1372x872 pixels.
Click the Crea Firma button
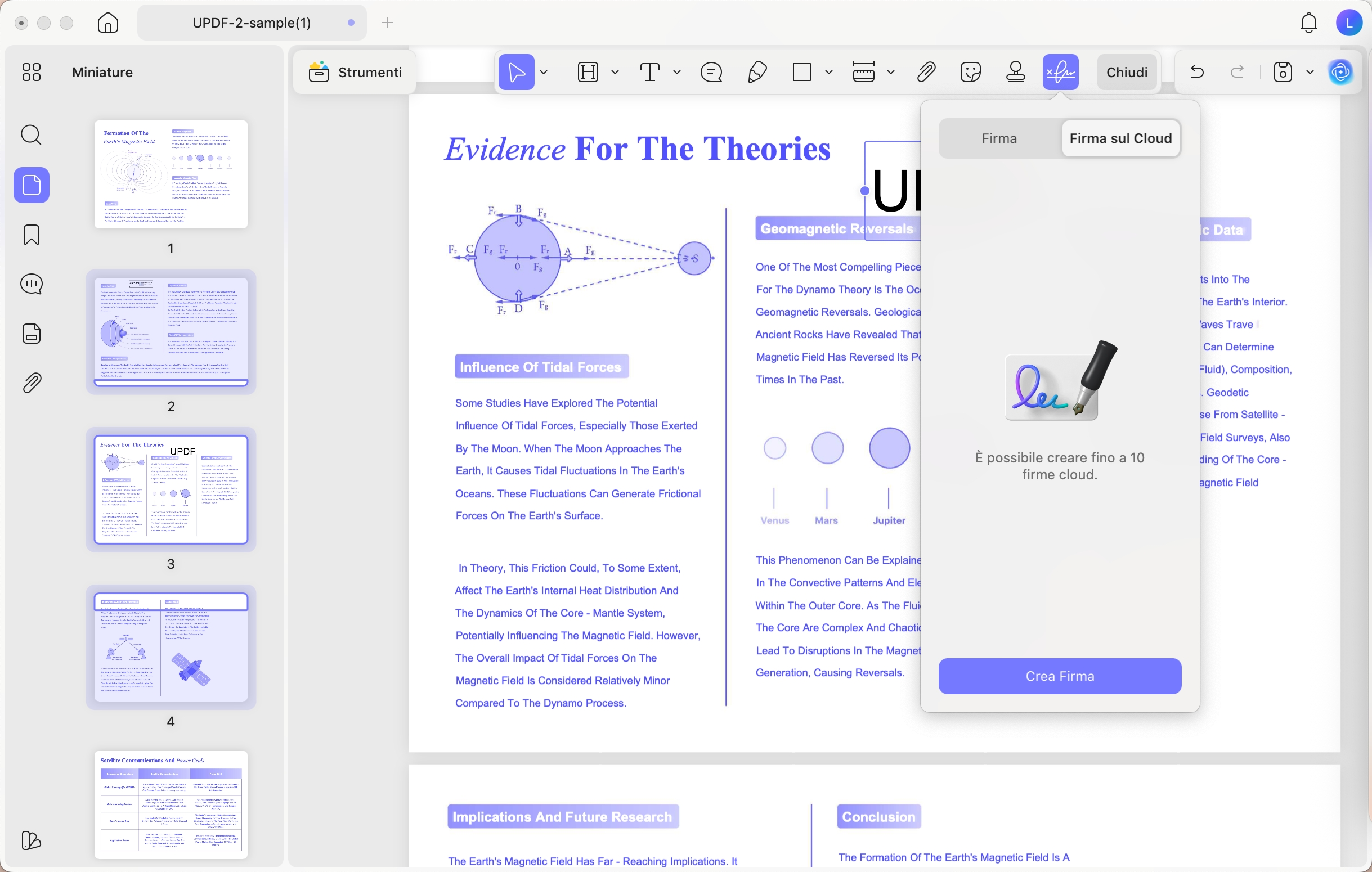1060,676
